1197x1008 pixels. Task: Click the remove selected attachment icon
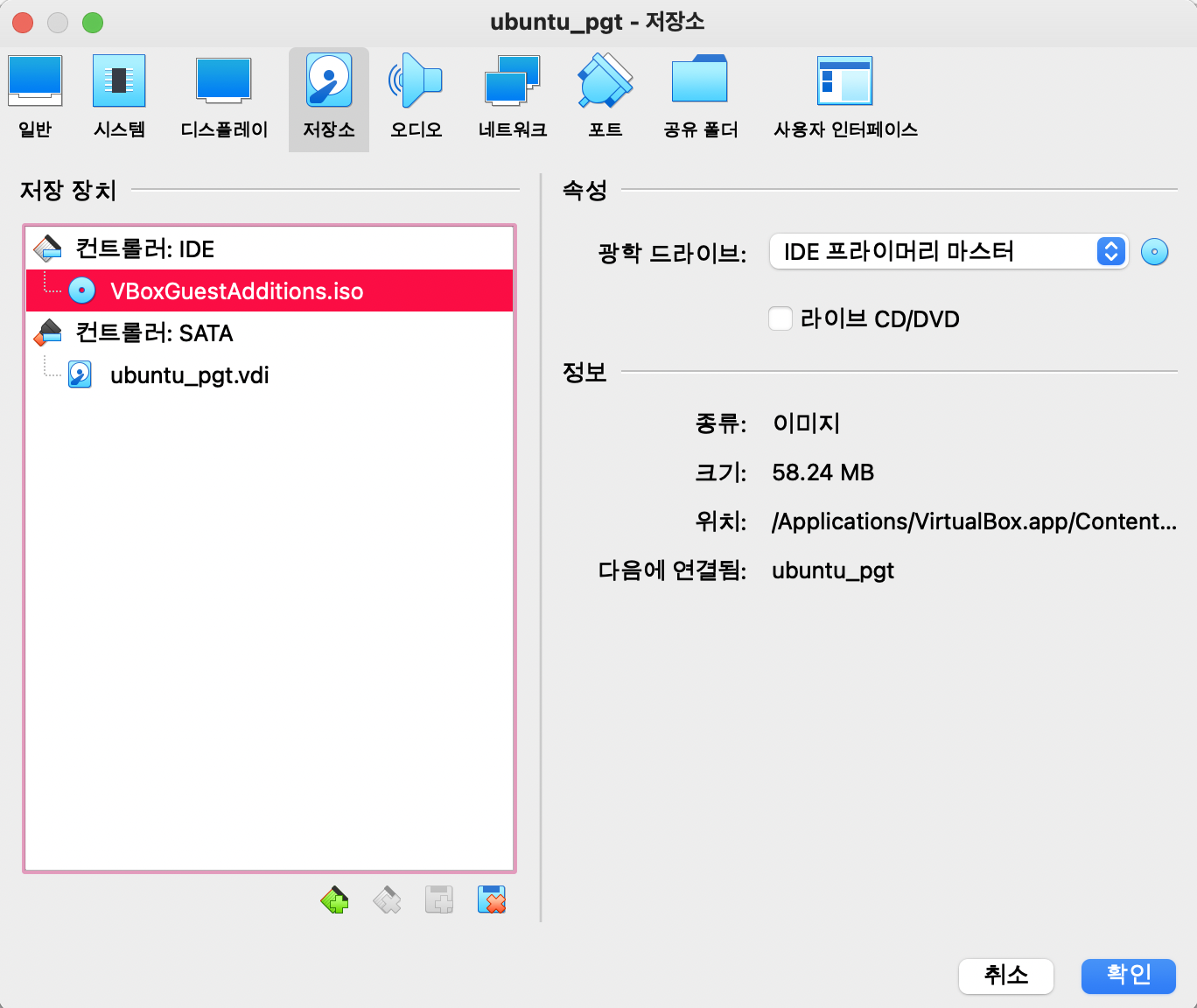[492, 899]
